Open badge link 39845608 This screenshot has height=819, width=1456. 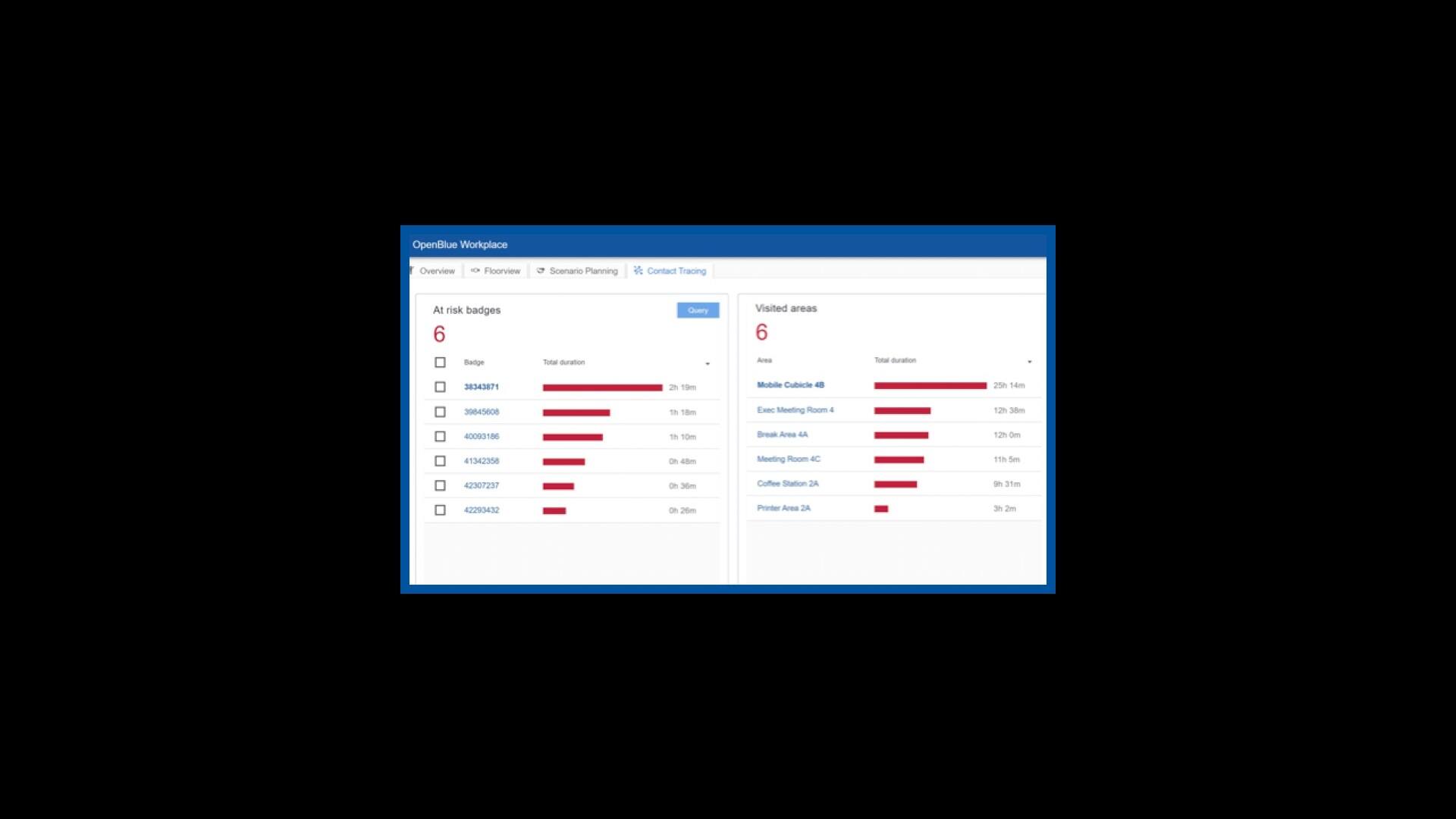point(482,413)
